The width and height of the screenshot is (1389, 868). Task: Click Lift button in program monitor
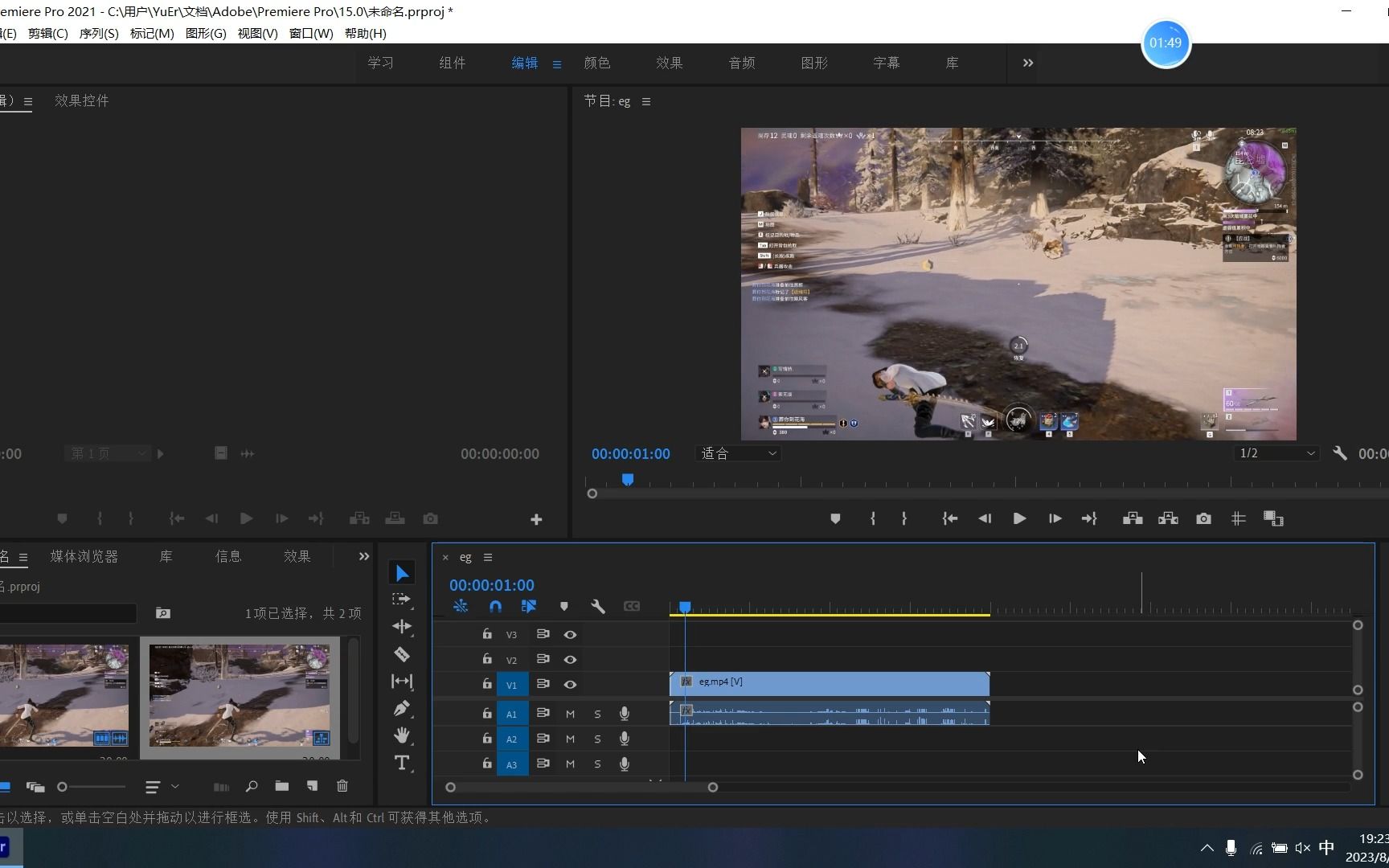click(1133, 519)
